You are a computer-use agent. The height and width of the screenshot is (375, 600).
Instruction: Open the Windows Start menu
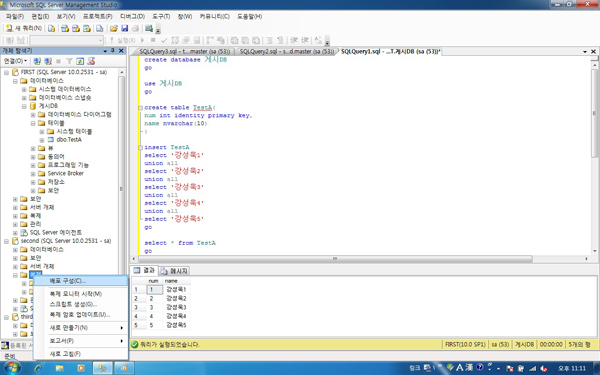(11, 368)
